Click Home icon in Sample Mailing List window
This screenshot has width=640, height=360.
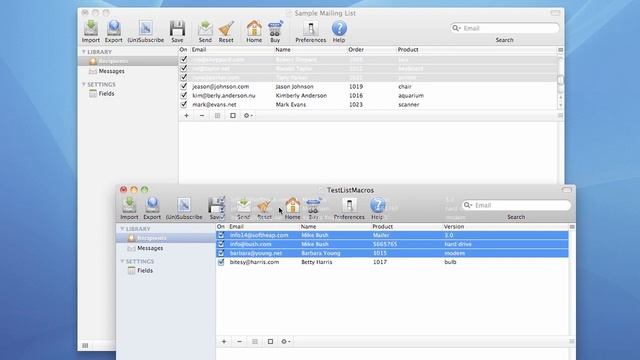[x=254, y=28]
